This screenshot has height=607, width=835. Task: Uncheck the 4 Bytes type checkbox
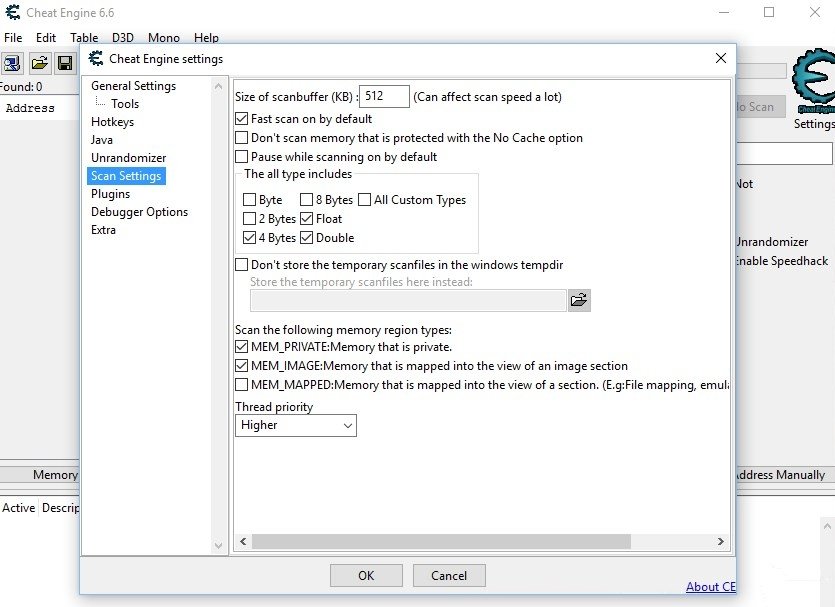(249, 237)
